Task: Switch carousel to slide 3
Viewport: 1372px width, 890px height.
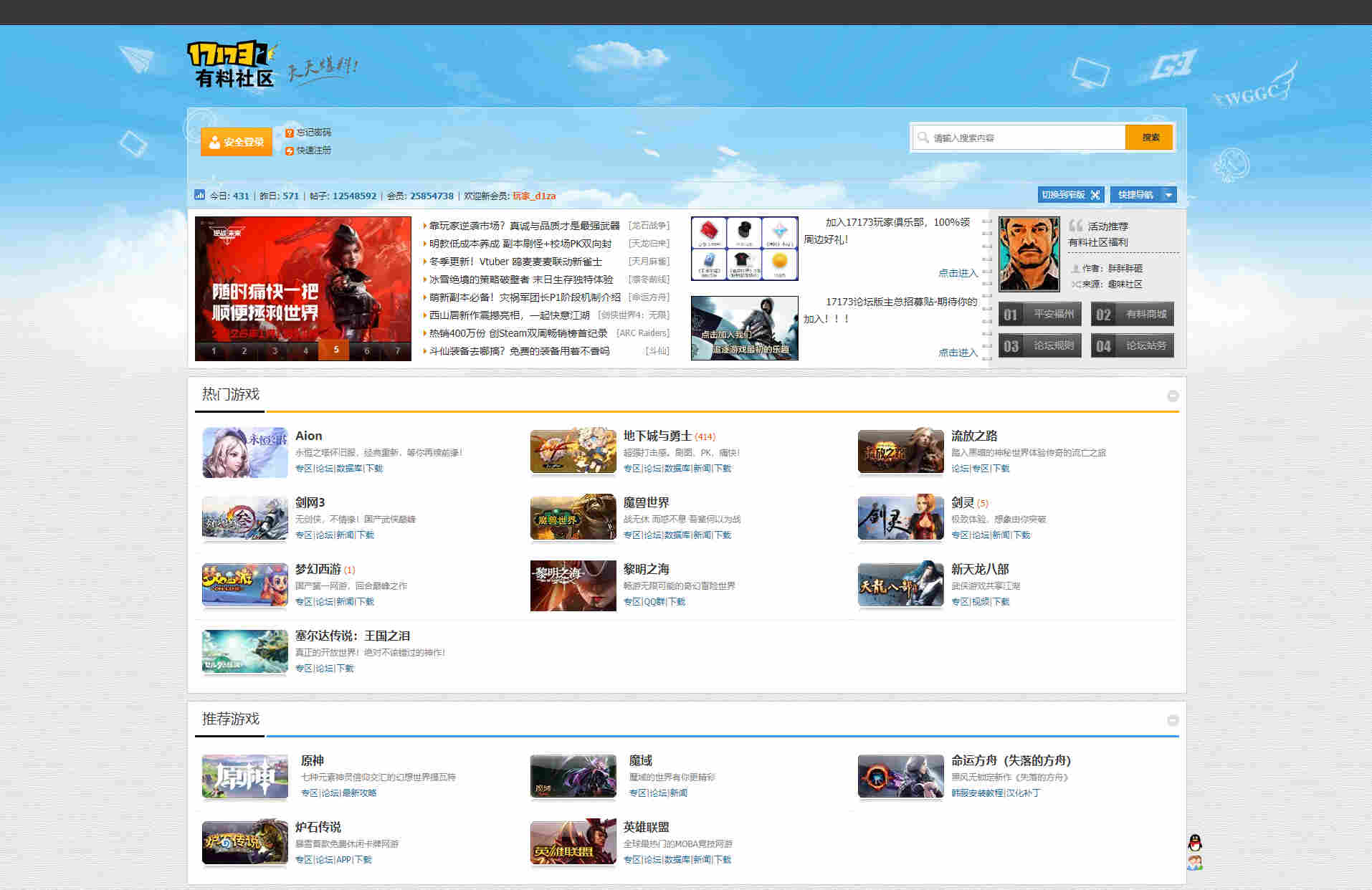Action: 275,350
